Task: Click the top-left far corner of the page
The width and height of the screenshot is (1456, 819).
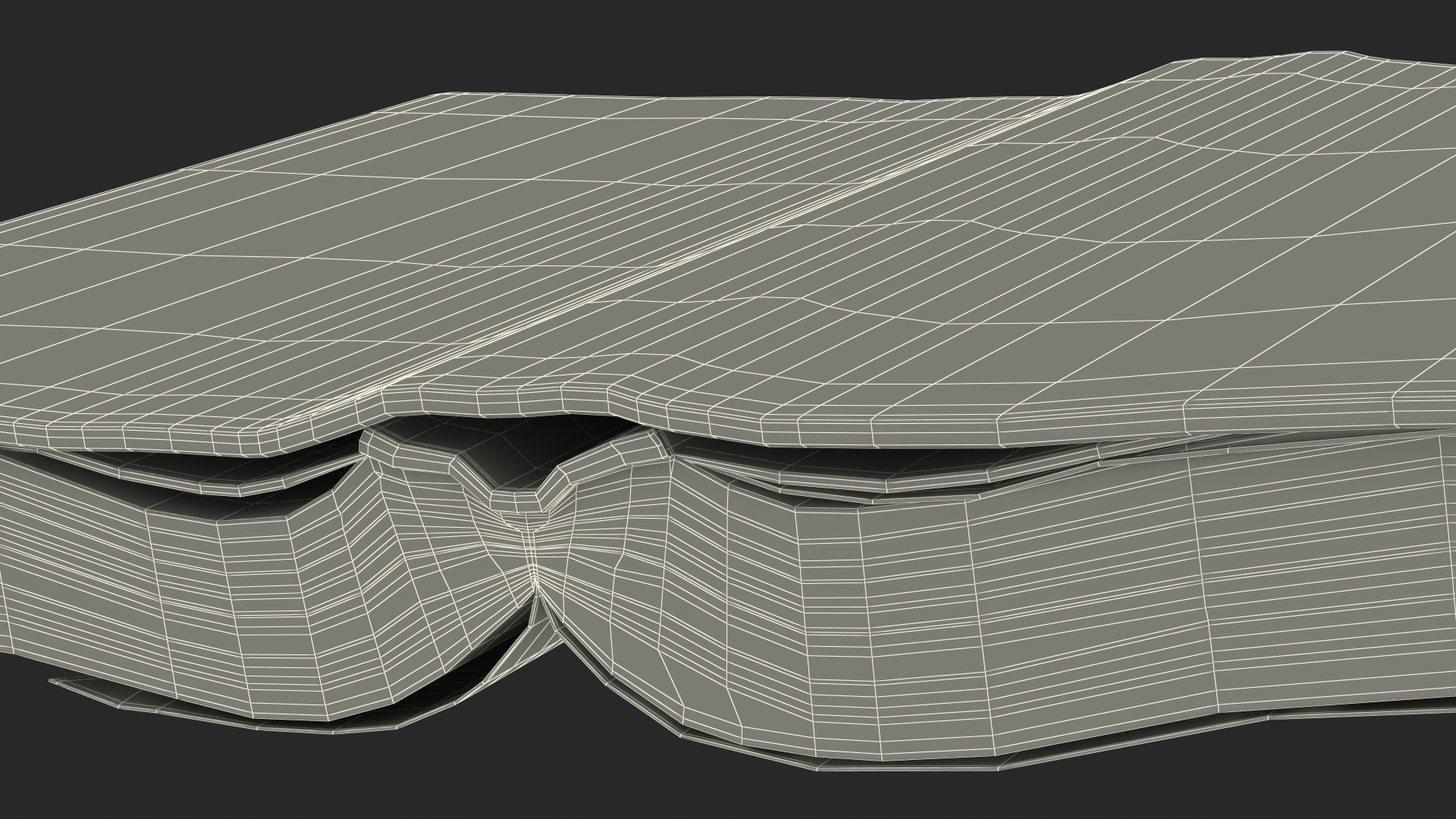Action: pos(444,96)
